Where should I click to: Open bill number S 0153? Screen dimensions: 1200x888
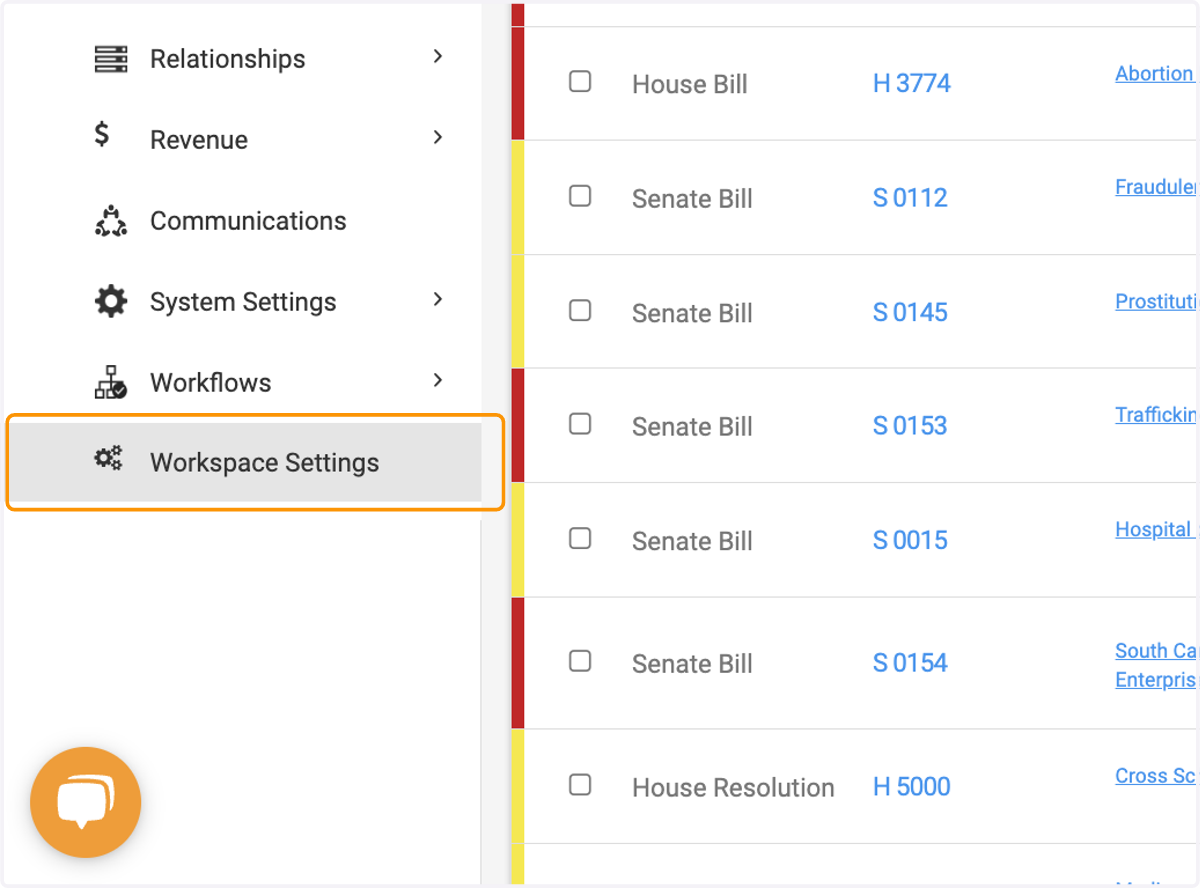tap(910, 426)
